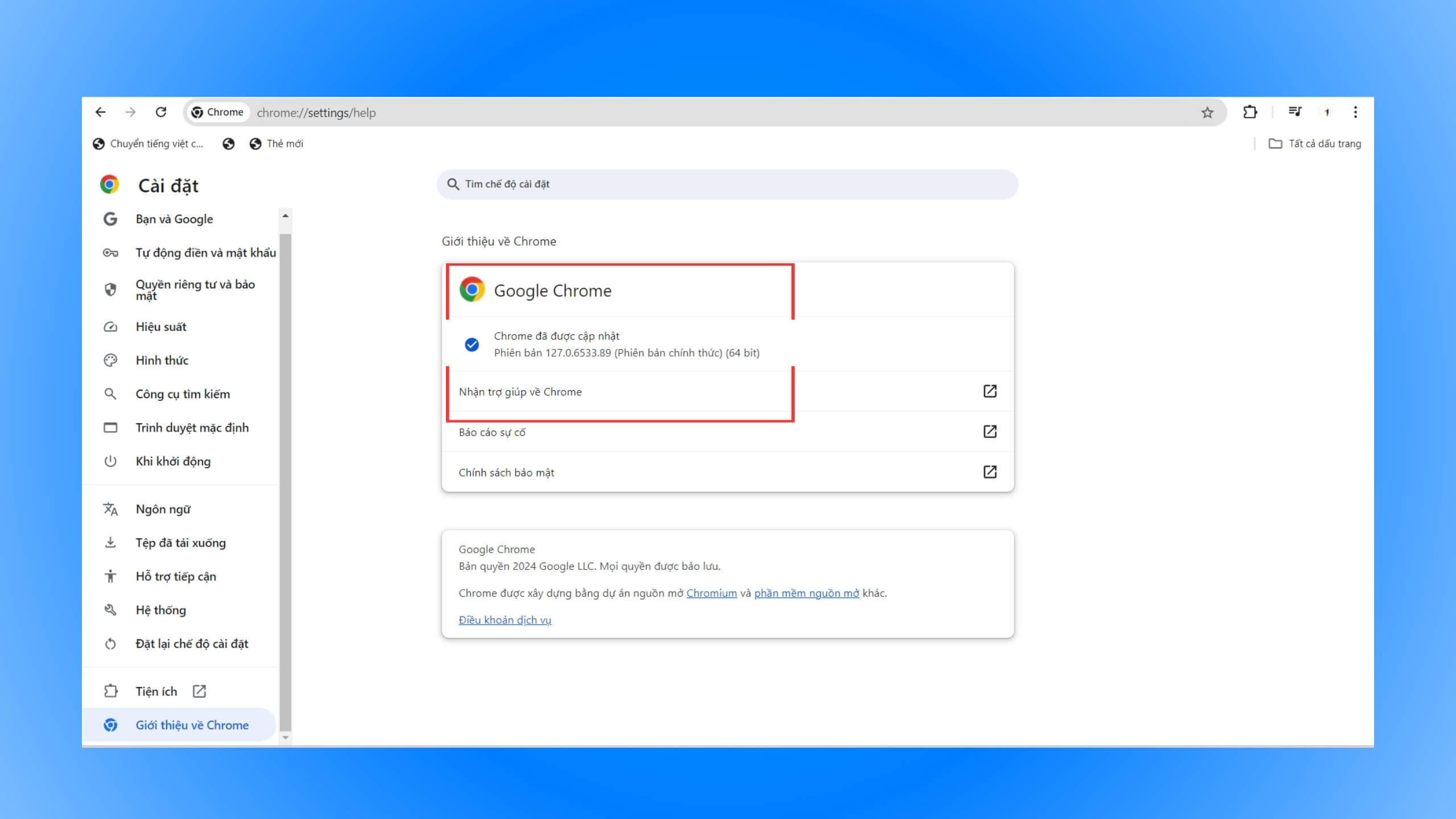1456x819 pixels.
Task: Open Hình thức settings panel
Action: [x=162, y=360]
